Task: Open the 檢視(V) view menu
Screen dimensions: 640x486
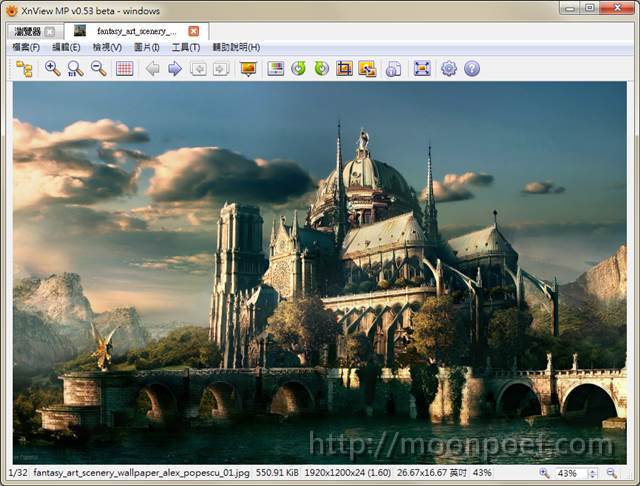Action: (107, 47)
